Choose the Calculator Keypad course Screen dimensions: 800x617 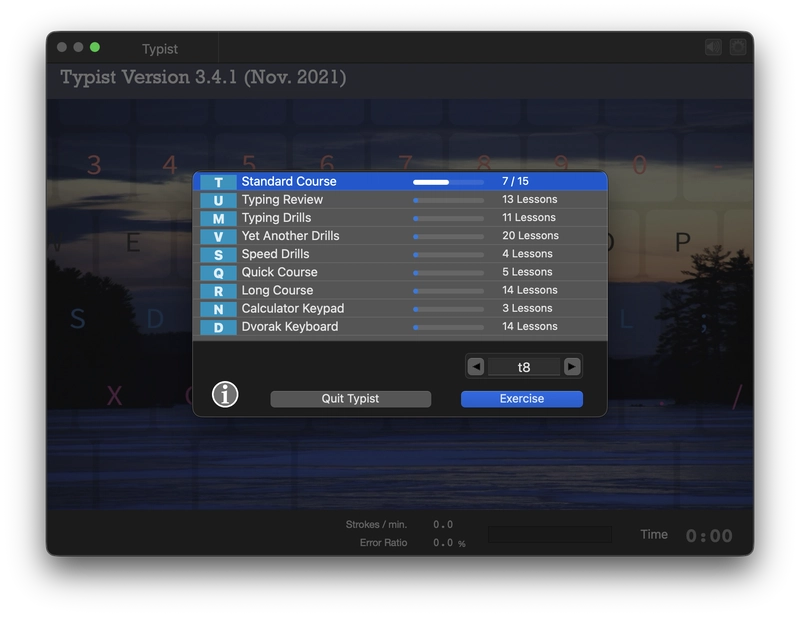point(400,308)
